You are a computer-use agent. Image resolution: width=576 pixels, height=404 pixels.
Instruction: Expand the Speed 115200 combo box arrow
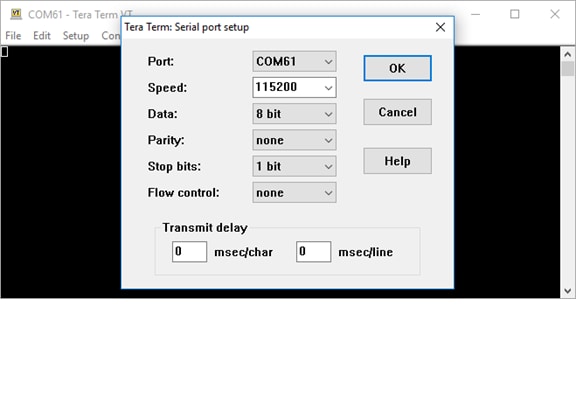point(328,88)
